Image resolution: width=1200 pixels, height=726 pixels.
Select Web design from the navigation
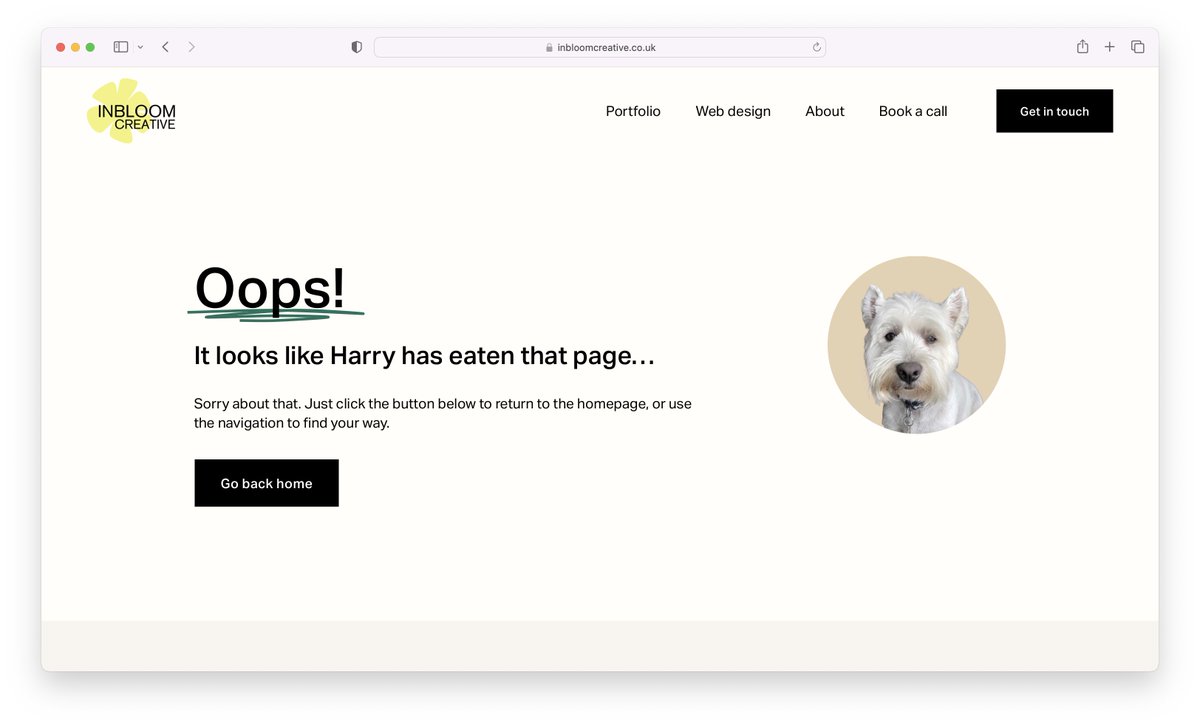click(733, 111)
